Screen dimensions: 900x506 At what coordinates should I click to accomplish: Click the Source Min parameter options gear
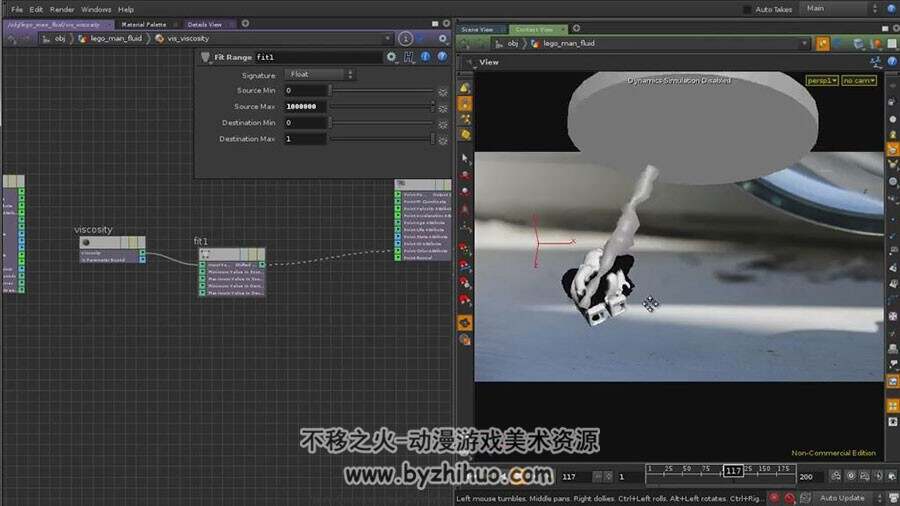pyautogui.click(x=443, y=92)
